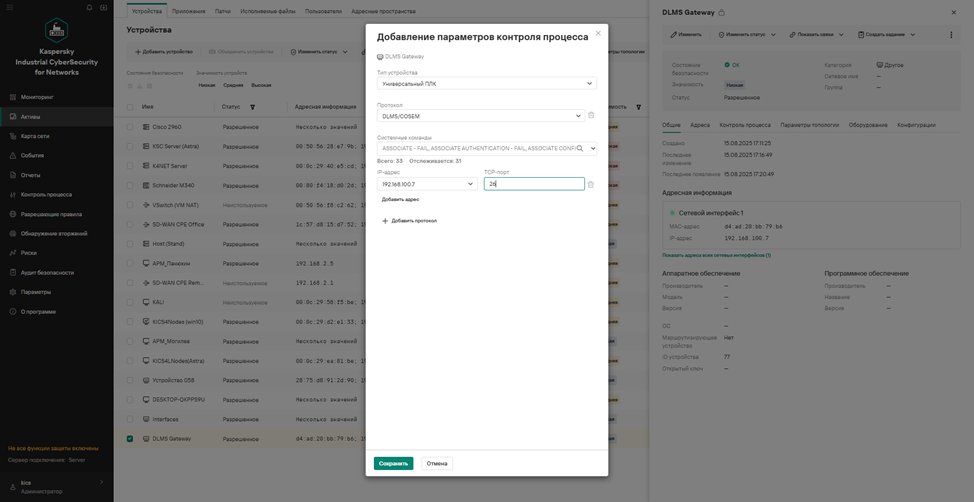Check the KALI row checkbox
The width and height of the screenshot is (974, 502).
coord(130,302)
